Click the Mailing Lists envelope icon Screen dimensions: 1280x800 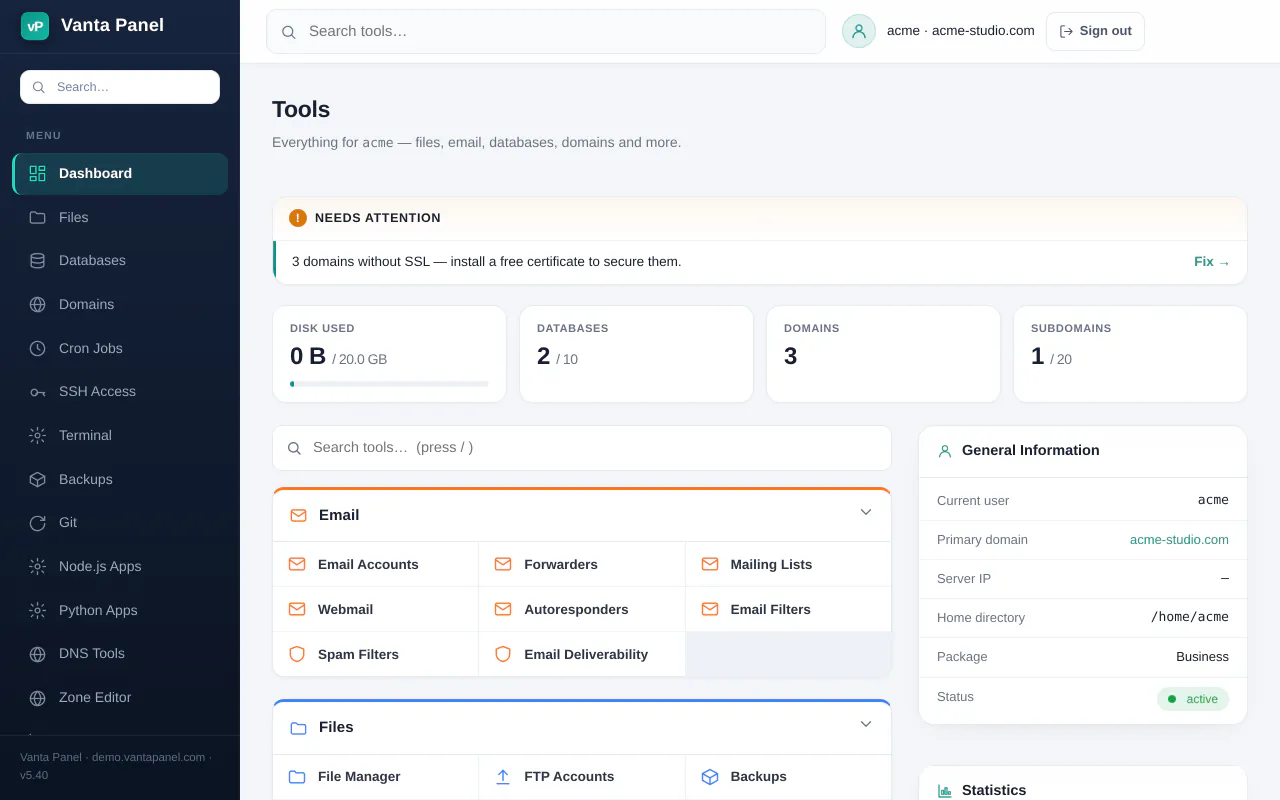tap(710, 564)
